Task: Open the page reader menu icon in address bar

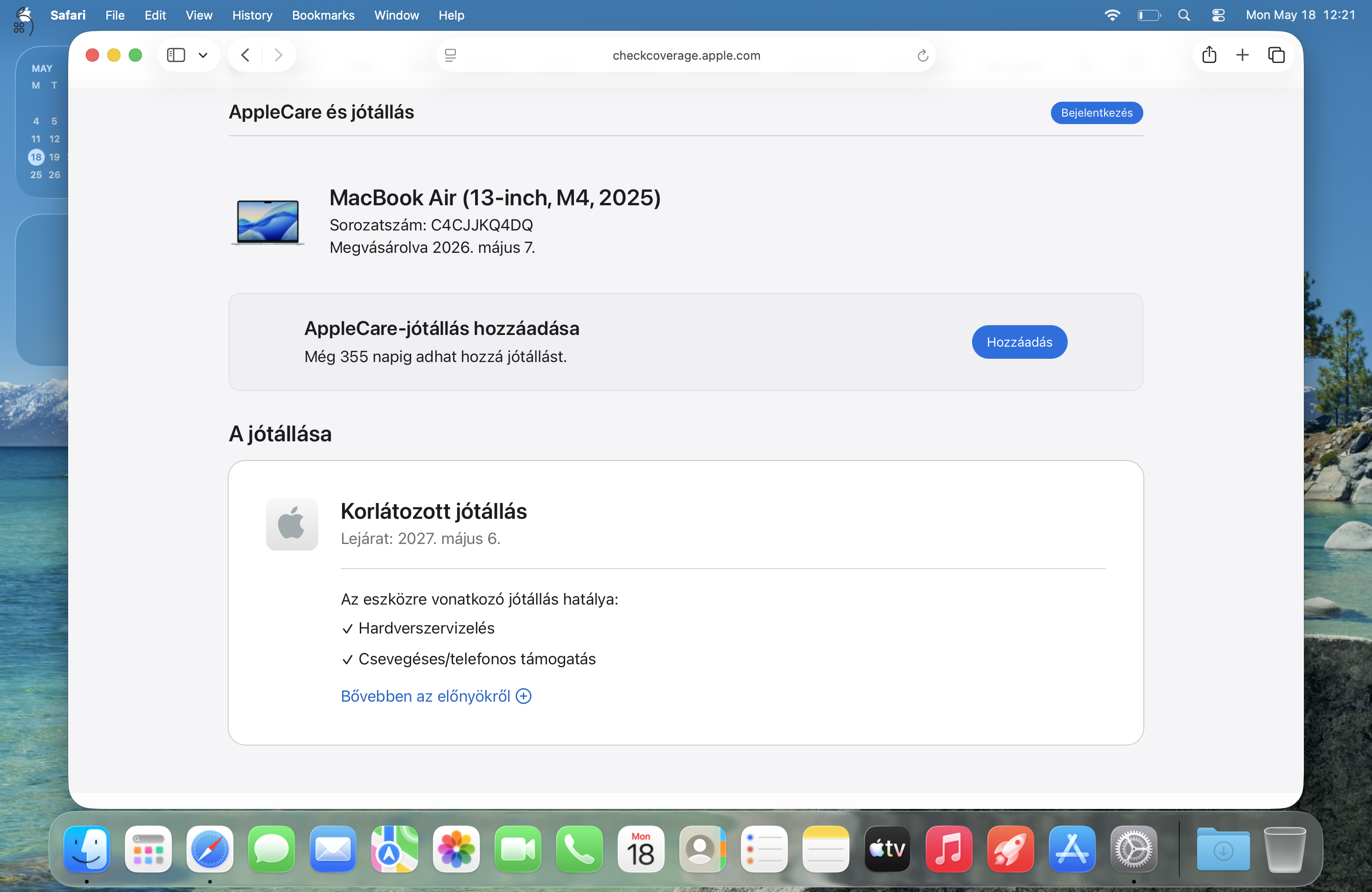Action: coord(451,56)
